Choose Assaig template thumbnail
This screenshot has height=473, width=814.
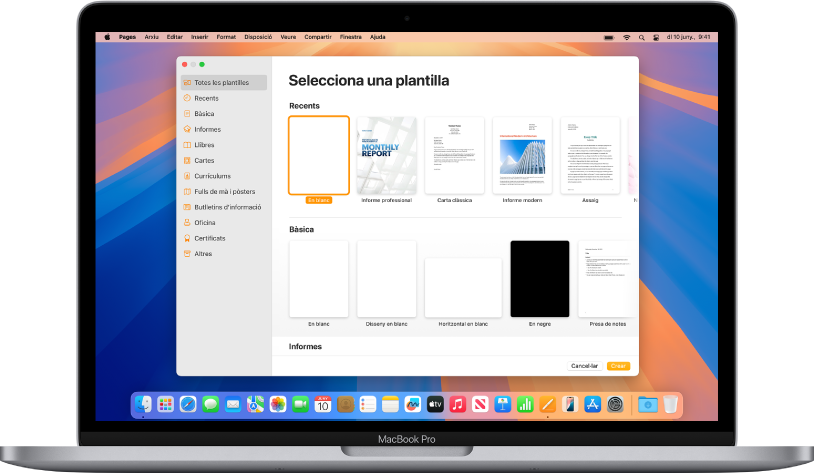pos(590,155)
